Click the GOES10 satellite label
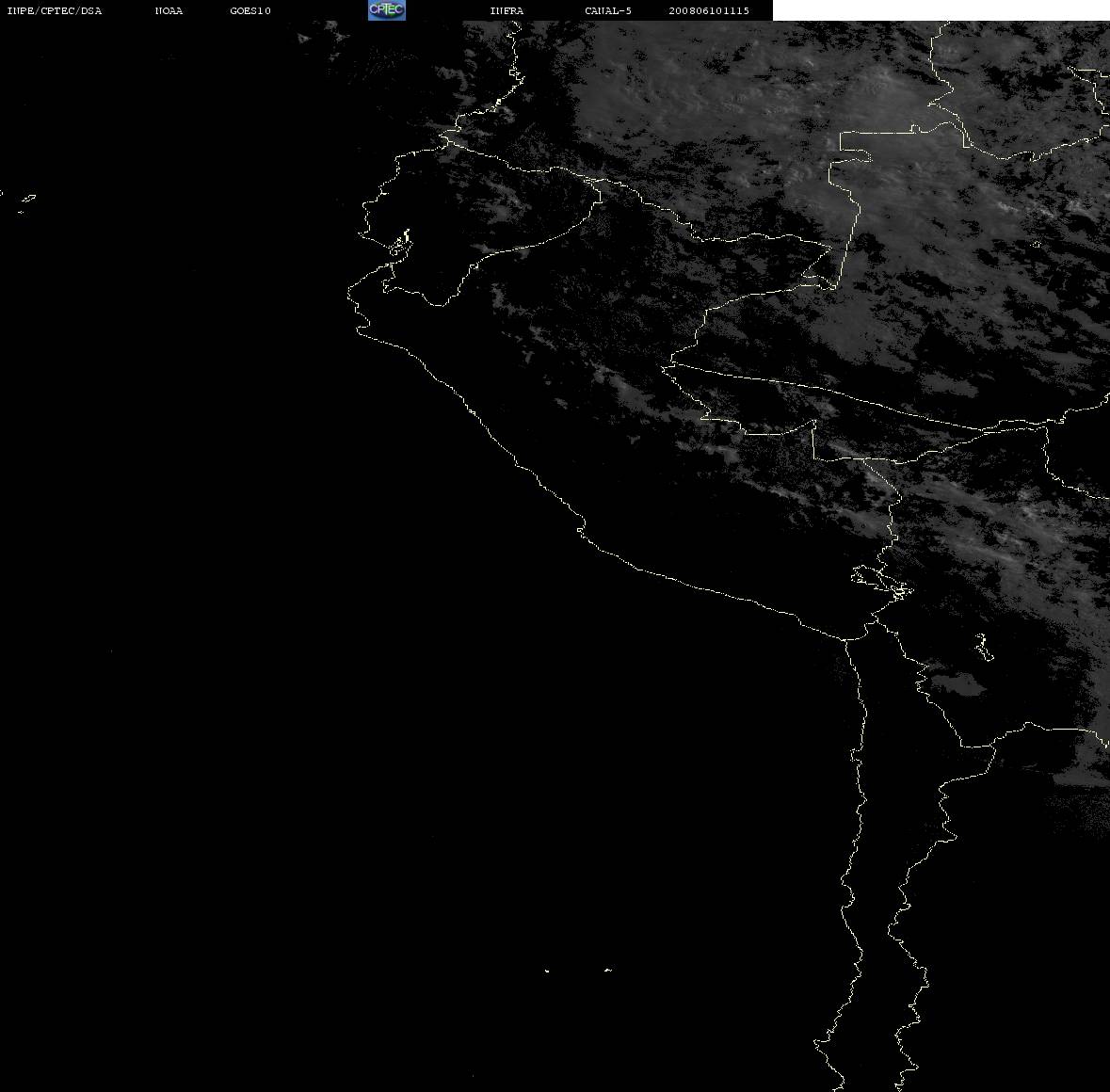 click(250, 10)
